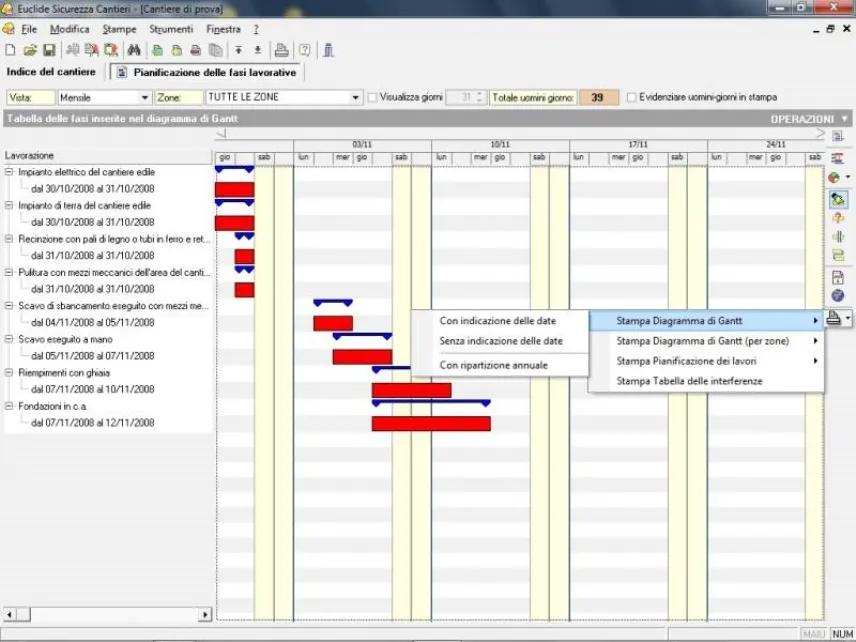The image size is (856, 642).
Task: Click the colored pie chart icon in right sidebar
Action: coord(834,177)
